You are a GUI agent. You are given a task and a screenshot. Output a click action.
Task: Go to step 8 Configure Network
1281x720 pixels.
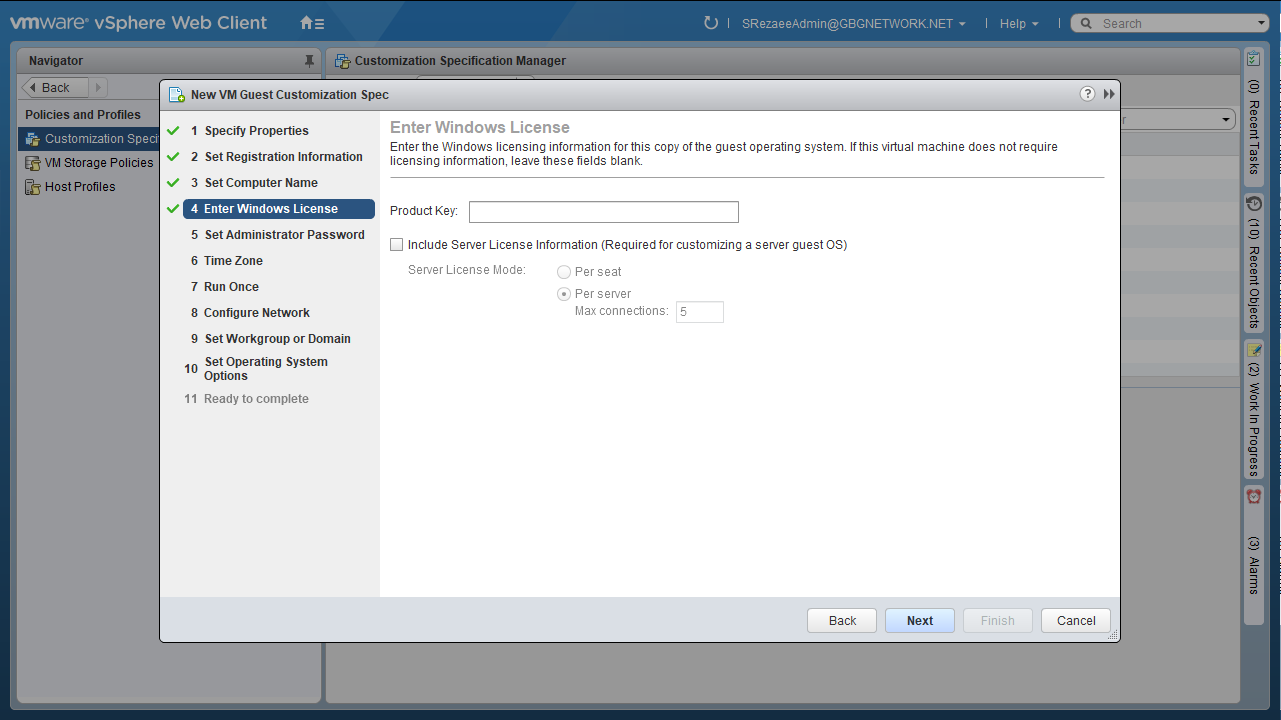point(257,313)
